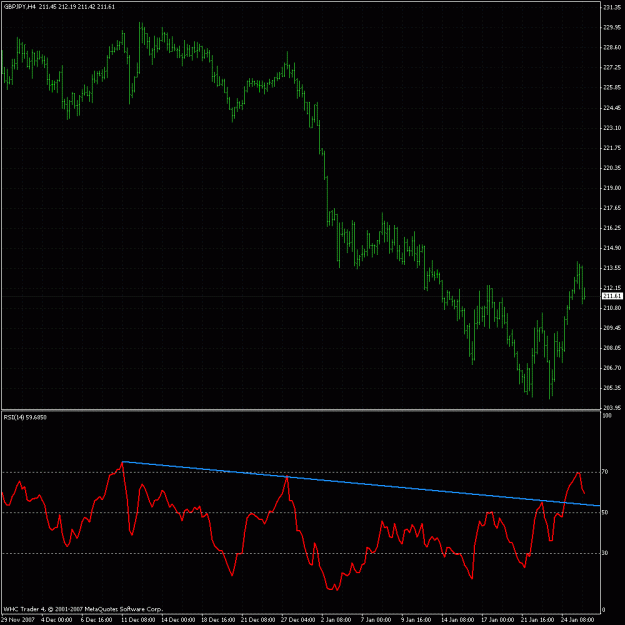Click the 214.90 price axis label
This screenshot has height=625, width=625.
point(612,248)
